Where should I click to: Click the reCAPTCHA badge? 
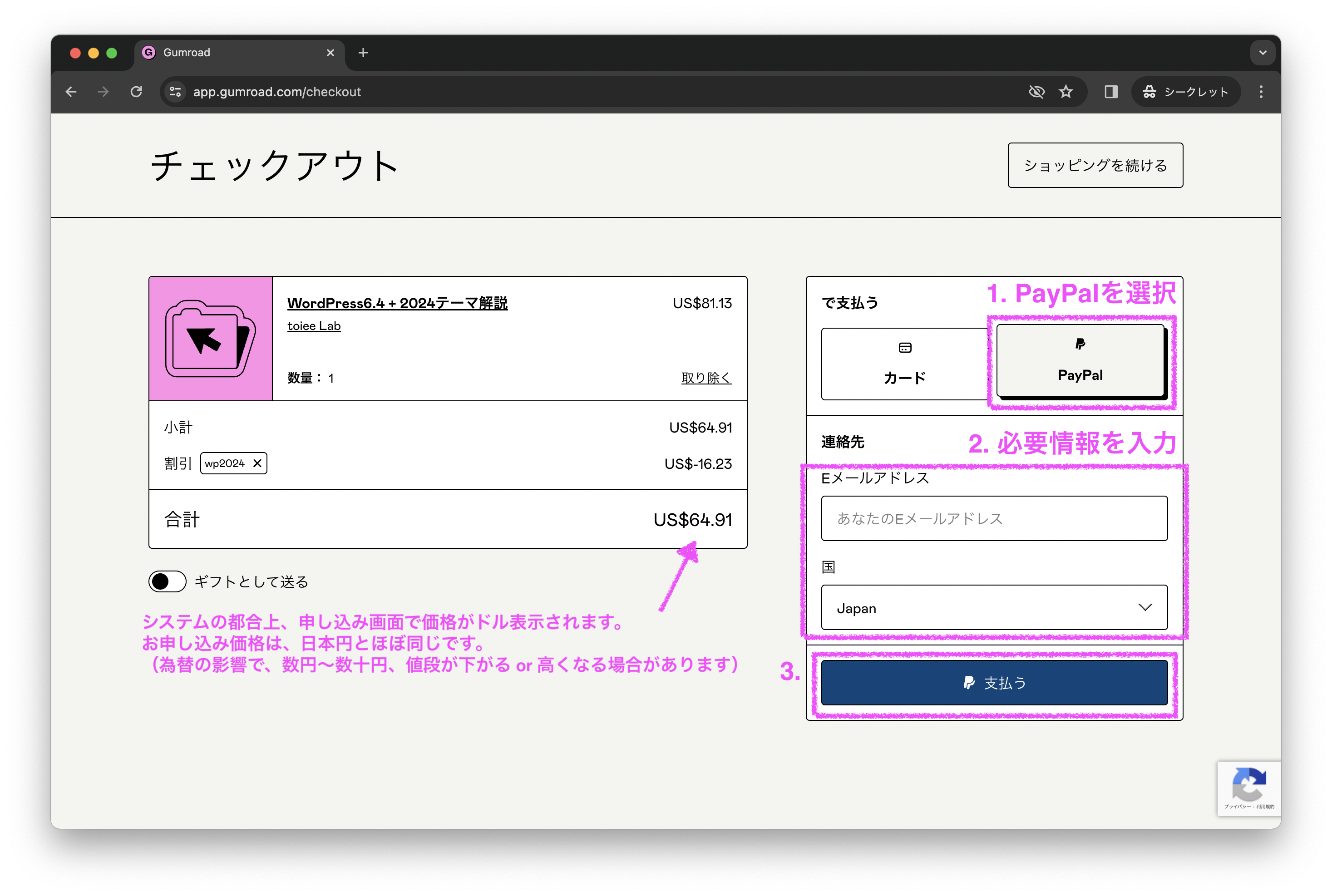click(1248, 788)
